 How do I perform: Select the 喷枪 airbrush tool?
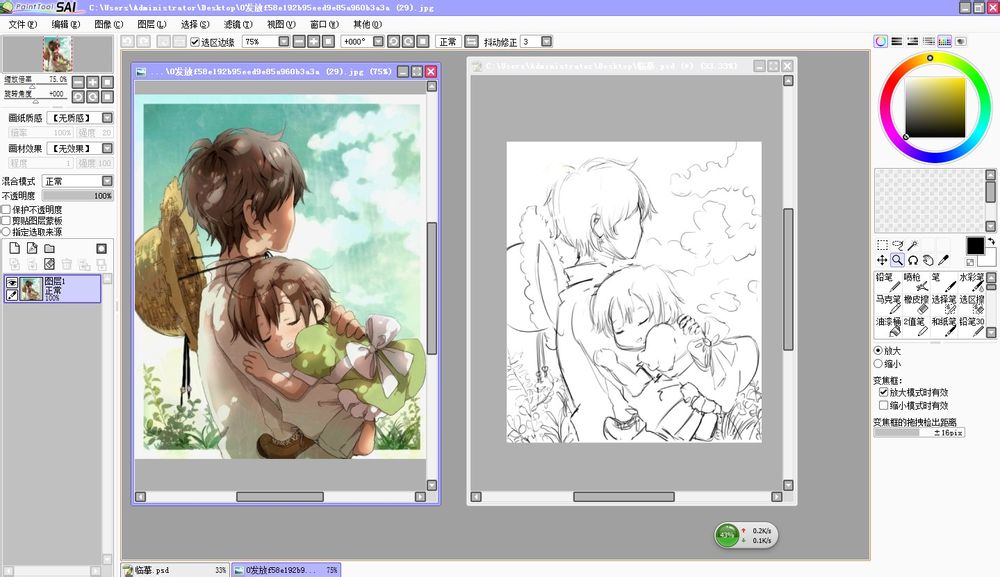916,282
